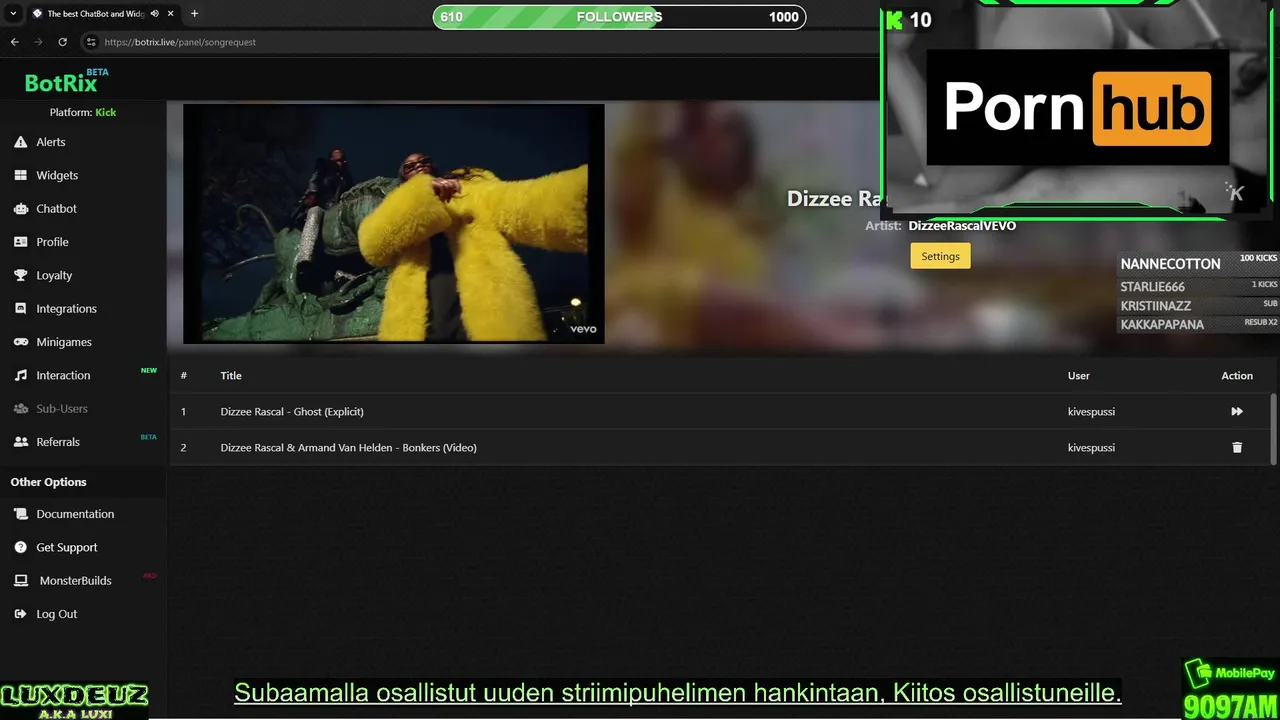Click the Action column header
Image resolution: width=1280 pixels, height=720 pixels.
pyautogui.click(x=1237, y=375)
